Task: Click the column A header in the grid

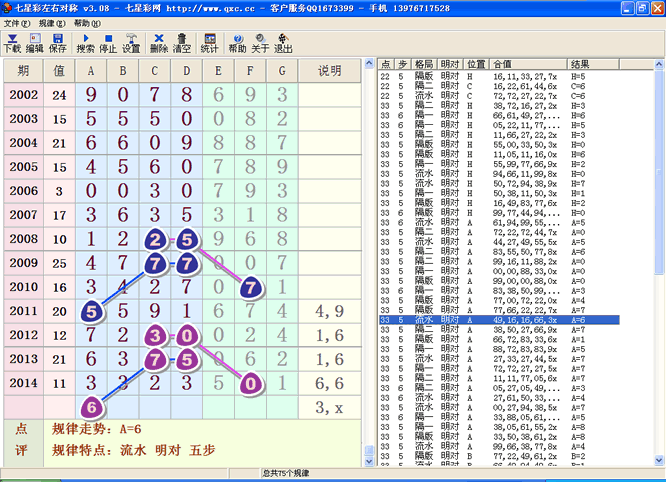Action: click(x=91, y=70)
